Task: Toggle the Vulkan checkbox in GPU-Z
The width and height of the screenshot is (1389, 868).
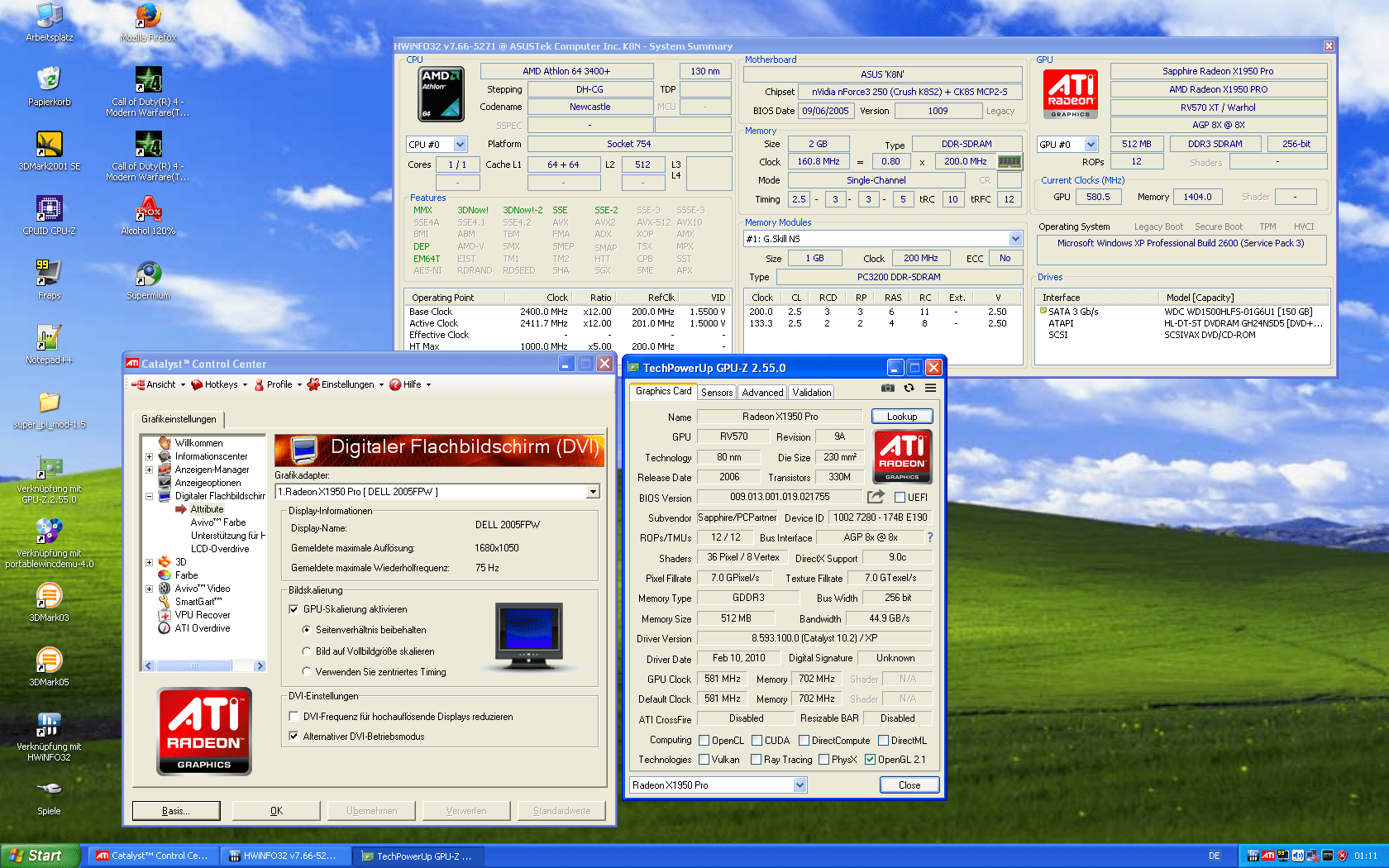Action: tap(704, 760)
